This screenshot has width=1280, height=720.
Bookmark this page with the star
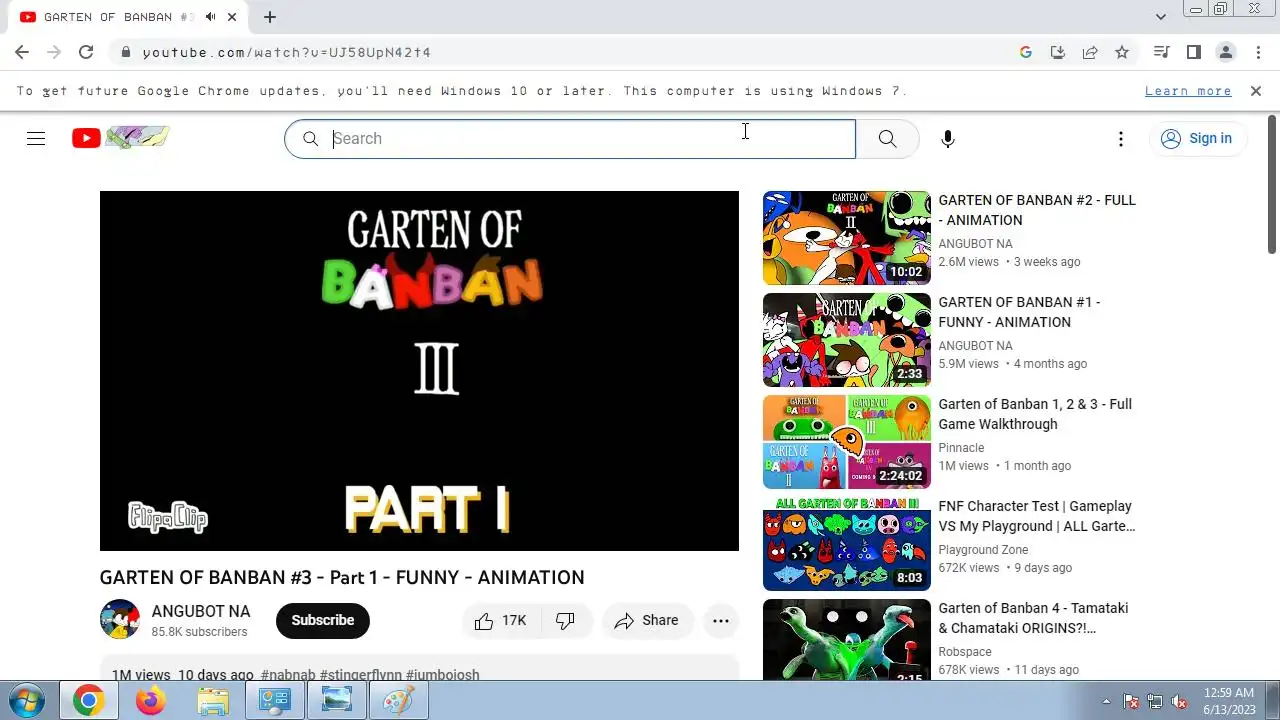(1122, 52)
